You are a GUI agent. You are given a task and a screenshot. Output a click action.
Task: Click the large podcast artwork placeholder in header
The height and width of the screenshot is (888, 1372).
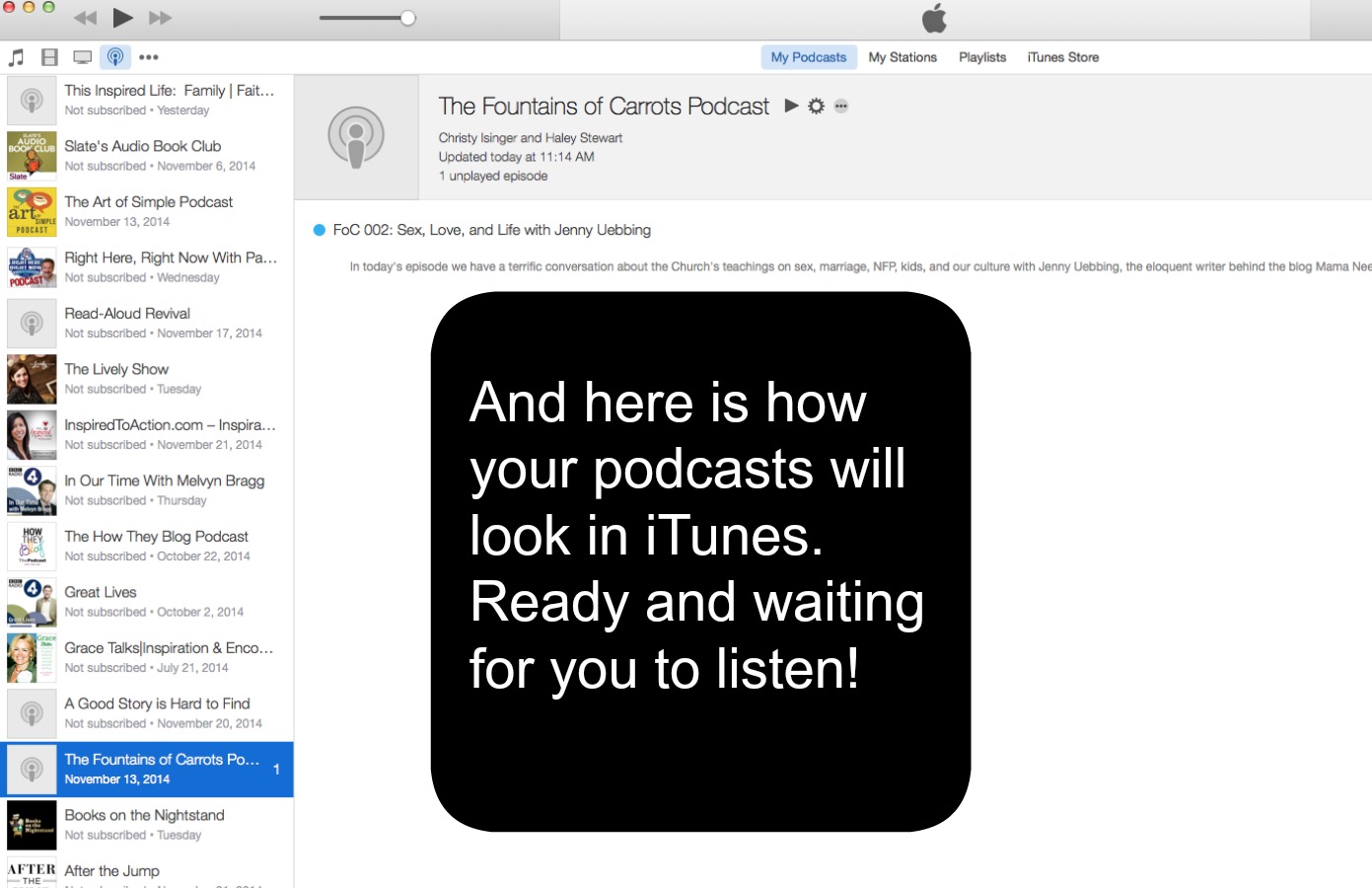(x=356, y=137)
